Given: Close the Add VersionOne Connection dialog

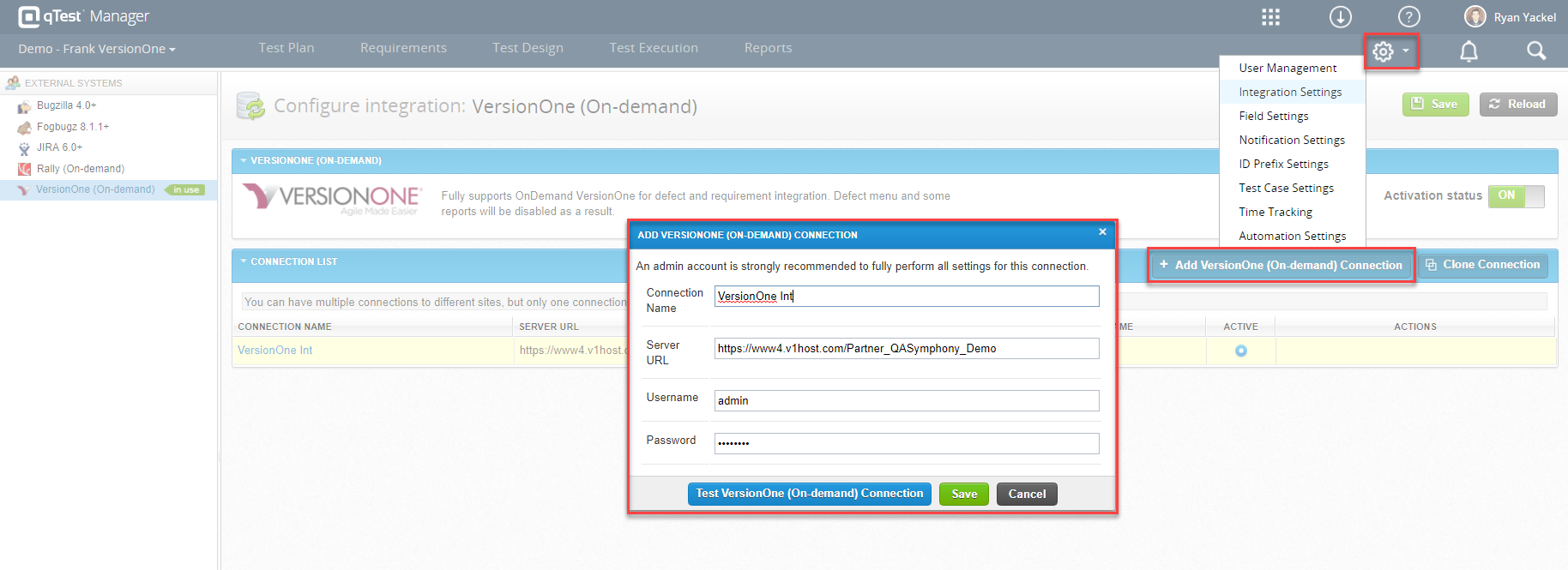Looking at the screenshot, I should tap(1102, 232).
